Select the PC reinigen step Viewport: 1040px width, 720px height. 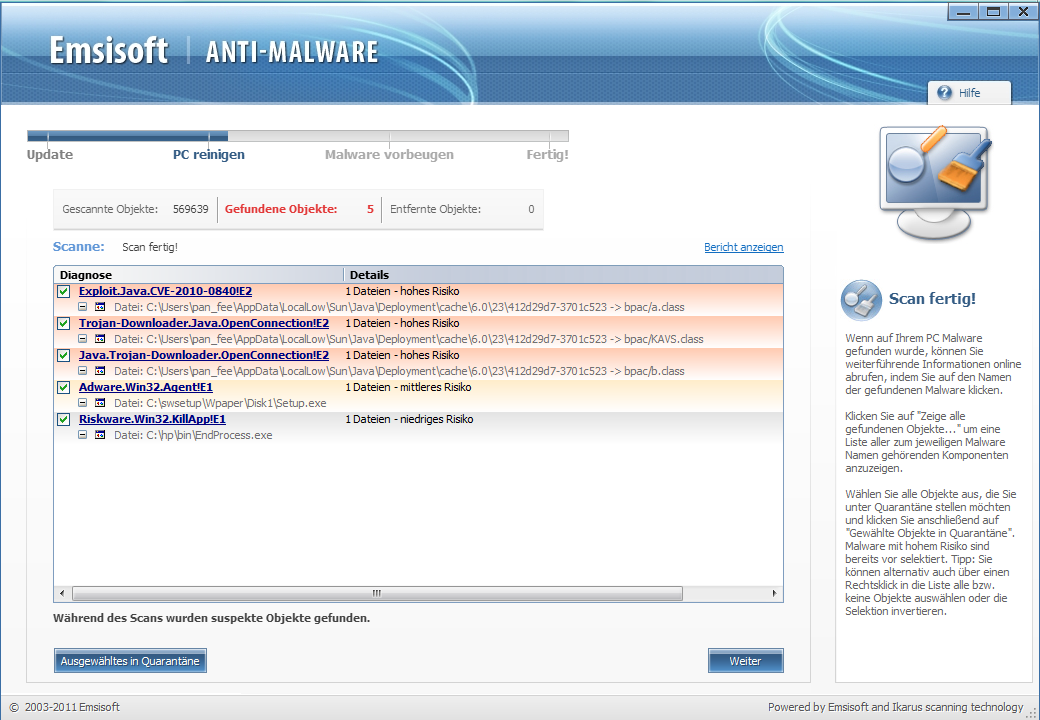209,154
